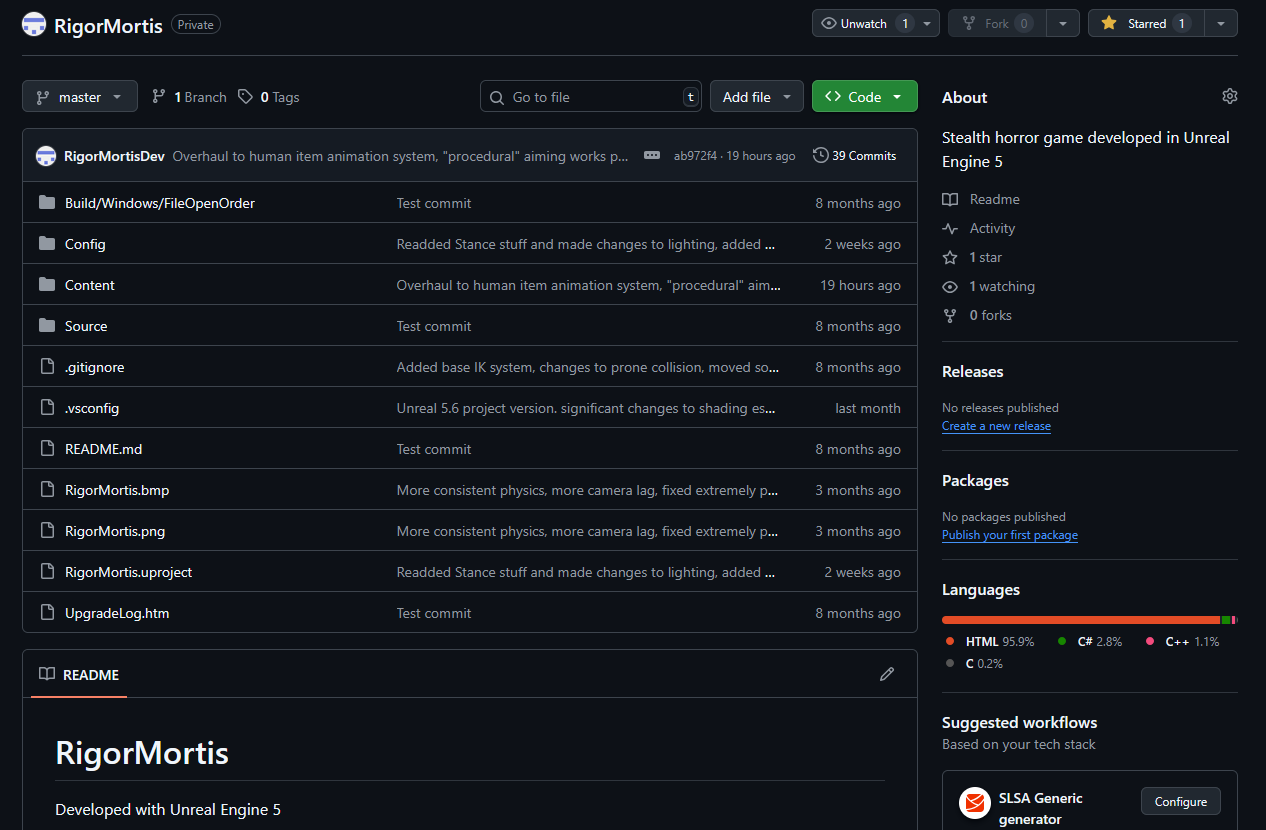Click the RigorMortis.bmp file icon
The image size is (1266, 830).
pos(47,490)
